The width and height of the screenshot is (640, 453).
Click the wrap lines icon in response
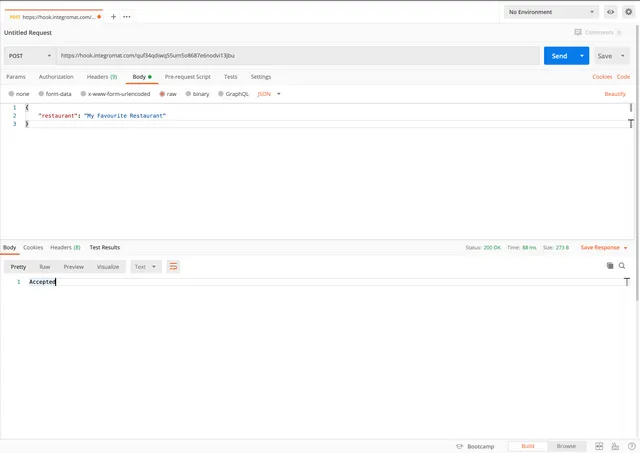(x=173, y=267)
